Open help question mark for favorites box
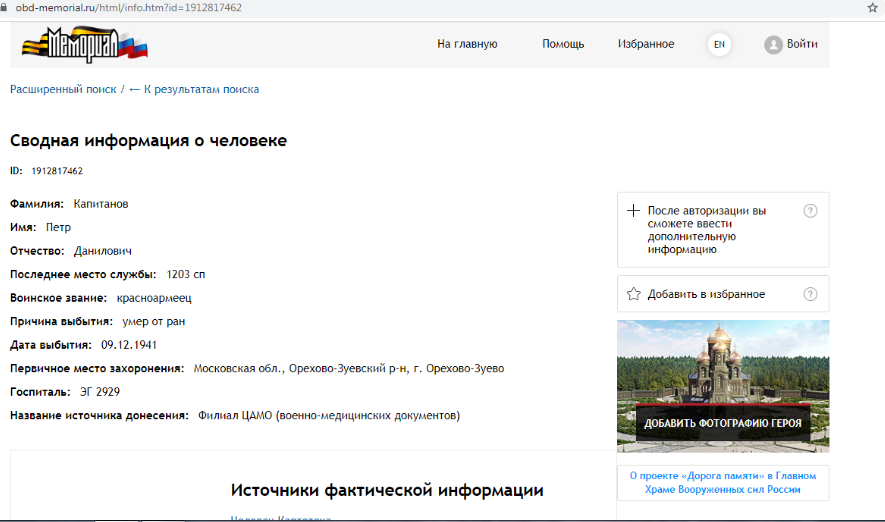The width and height of the screenshot is (885, 522). point(810,294)
